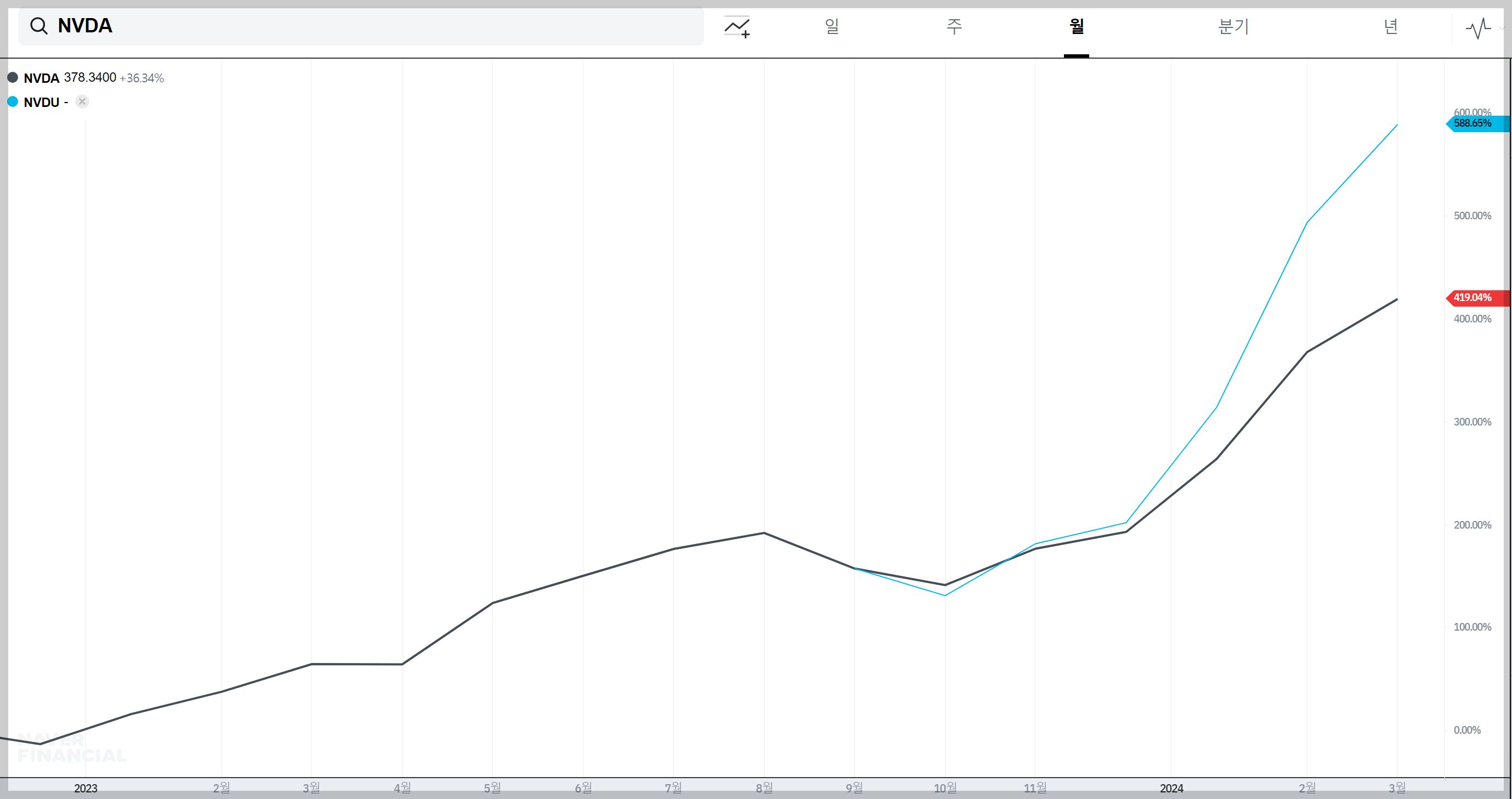Select the 월 (month) tab
The image size is (1512, 799).
click(x=1076, y=26)
